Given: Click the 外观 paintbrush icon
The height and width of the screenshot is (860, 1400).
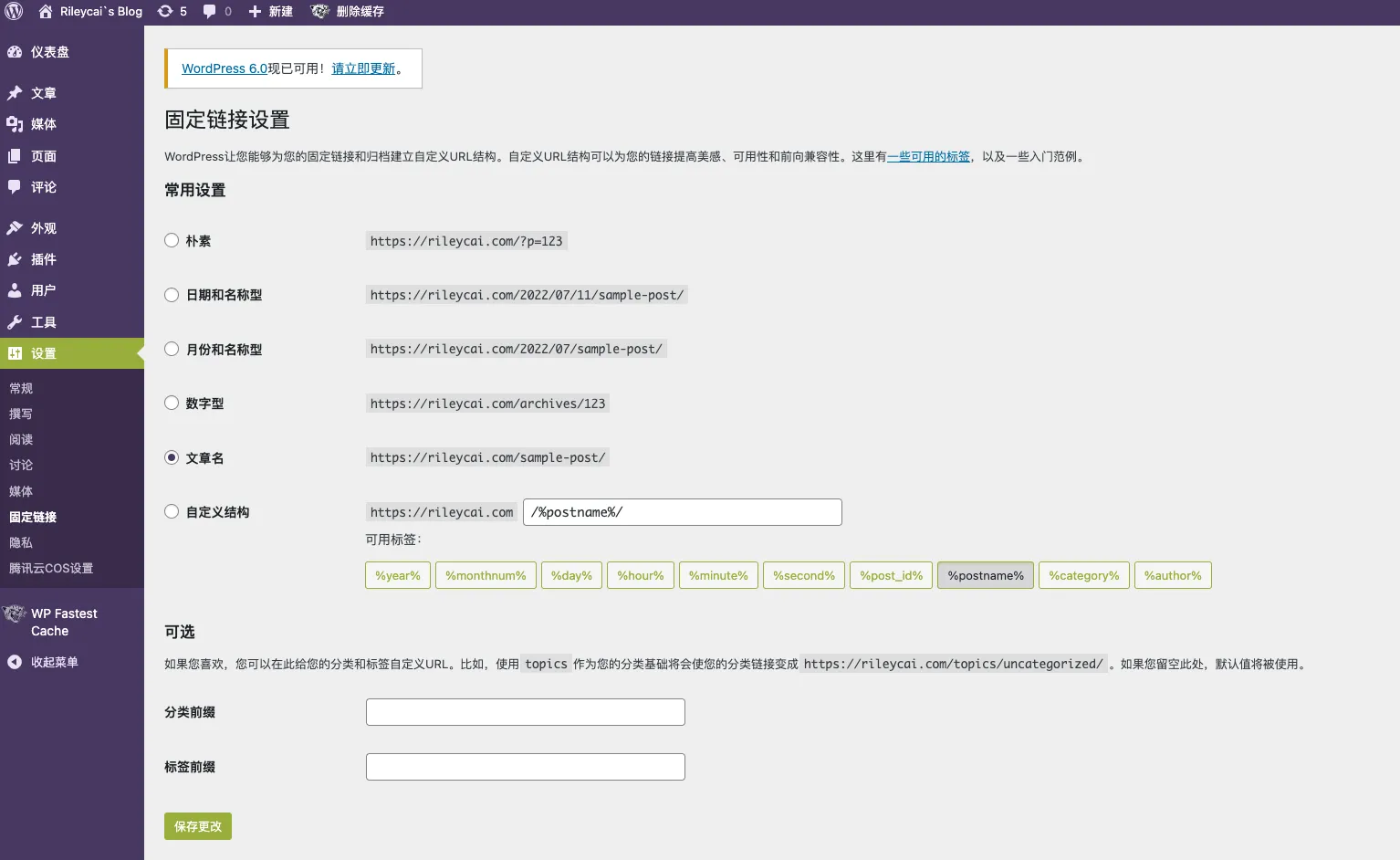Looking at the screenshot, I should click(15, 228).
